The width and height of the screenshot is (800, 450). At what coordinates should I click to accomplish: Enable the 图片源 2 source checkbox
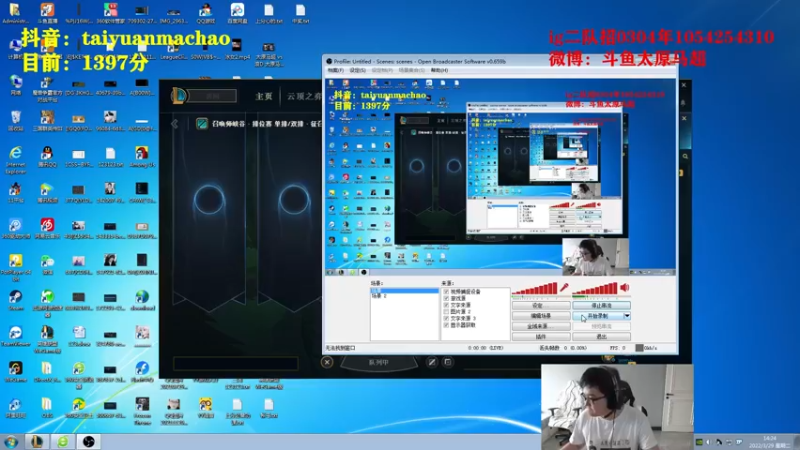(446, 312)
